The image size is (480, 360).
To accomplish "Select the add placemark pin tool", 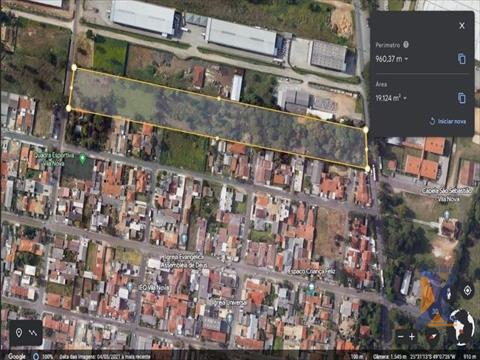I will tap(19, 332).
